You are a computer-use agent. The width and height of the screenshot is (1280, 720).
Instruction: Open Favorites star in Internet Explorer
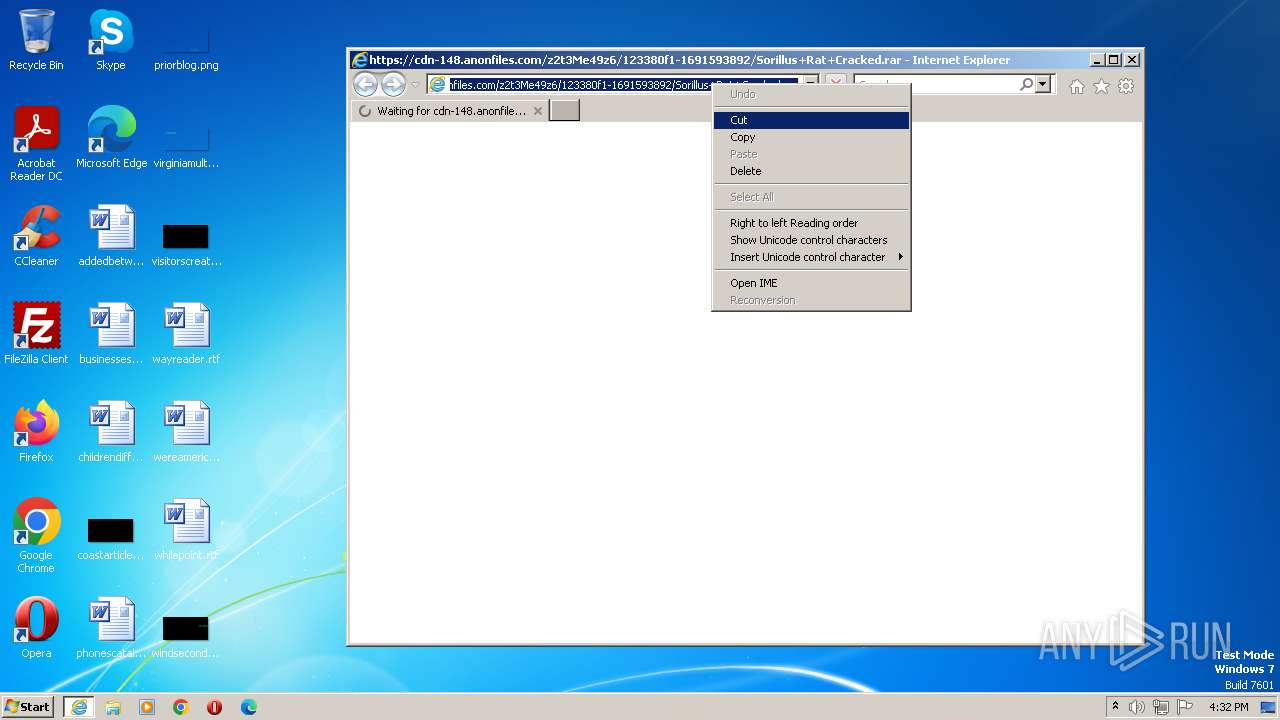(x=1101, y=86)
